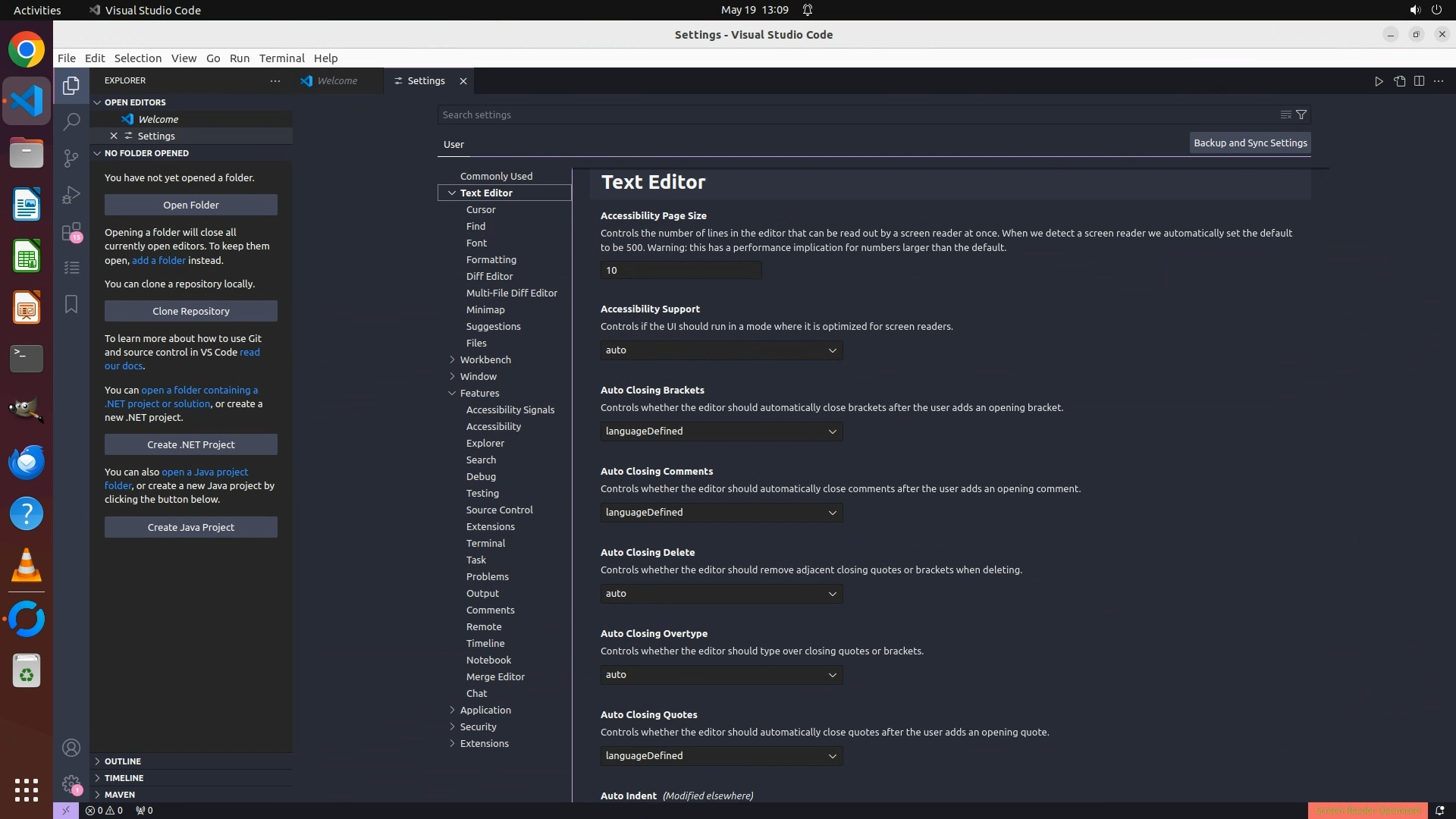Screen dimensions: 1456x819
Task: Open the Terminal menu
Action: tap(281, 58)
